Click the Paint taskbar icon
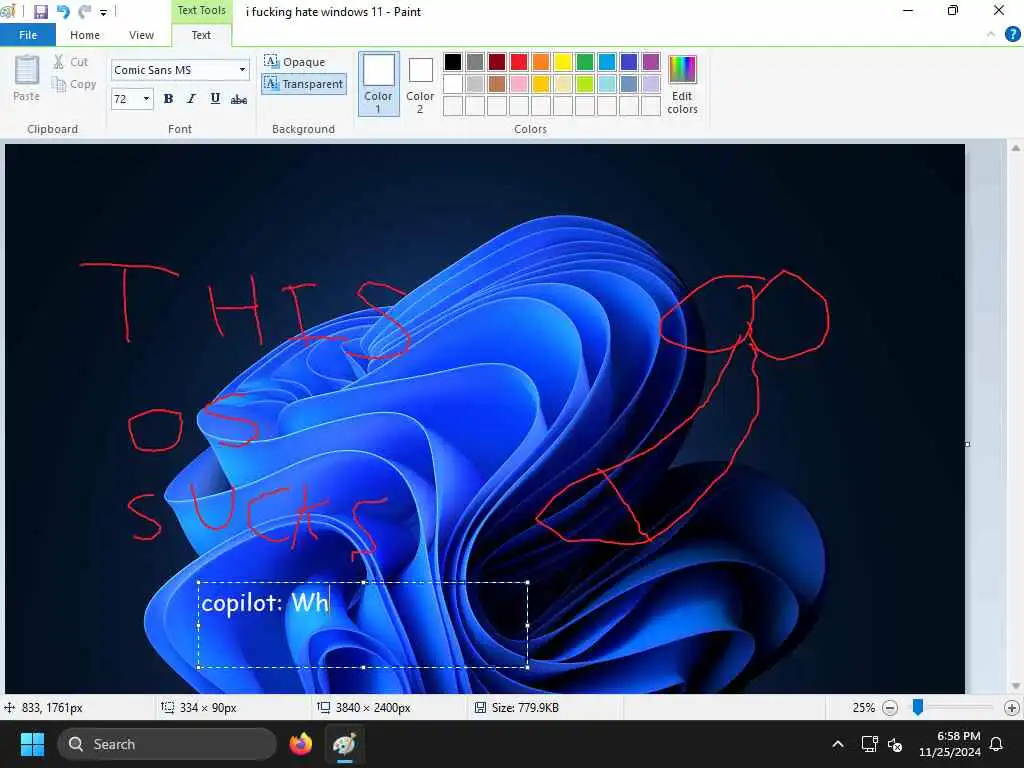The height and width of the screenshot is (768, 1024). [345, 744]
